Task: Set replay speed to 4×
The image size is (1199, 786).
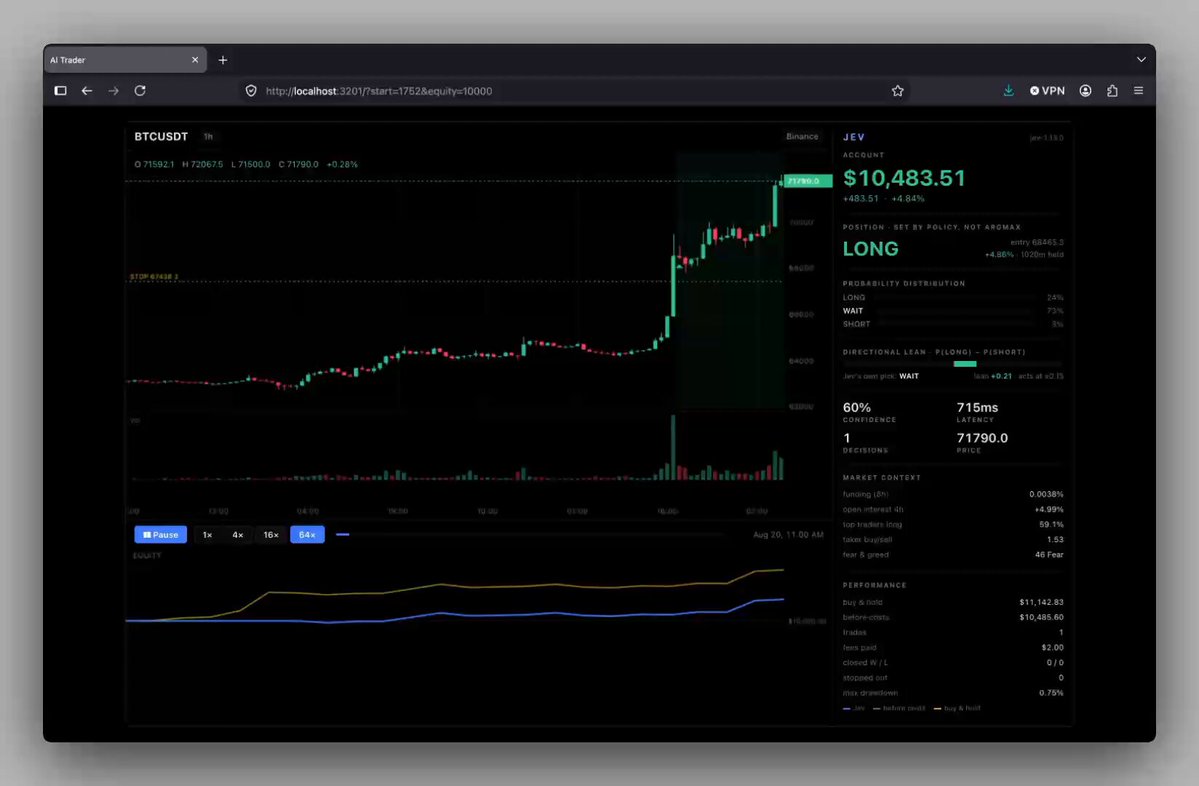Action: coord(238,534)
